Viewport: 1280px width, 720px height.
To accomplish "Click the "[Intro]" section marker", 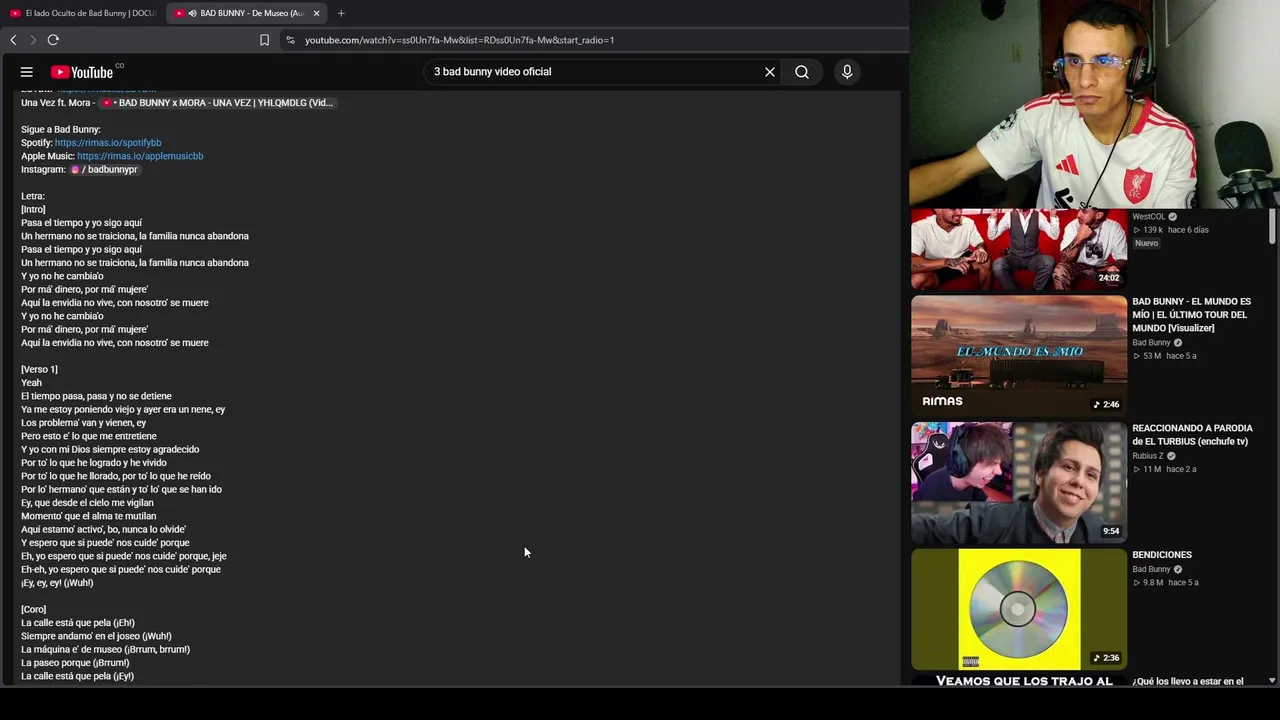I will click(33, 210).
